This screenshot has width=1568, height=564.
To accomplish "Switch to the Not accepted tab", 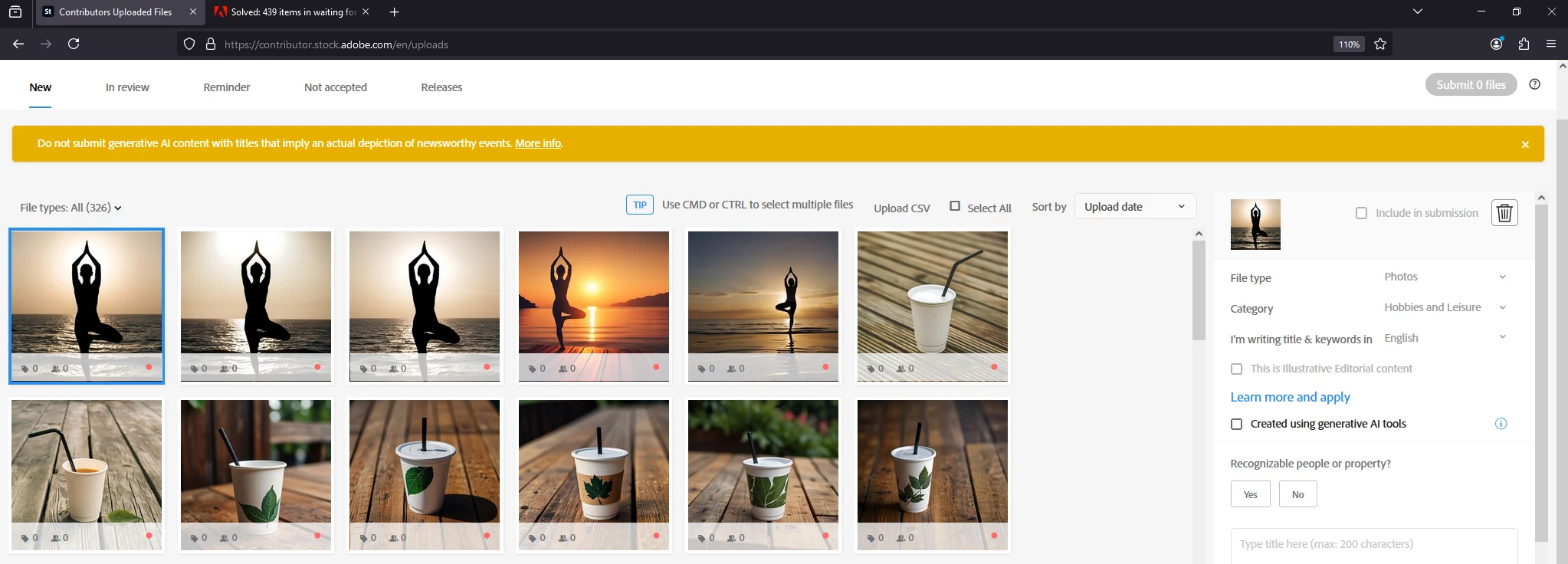I will 336,87.
